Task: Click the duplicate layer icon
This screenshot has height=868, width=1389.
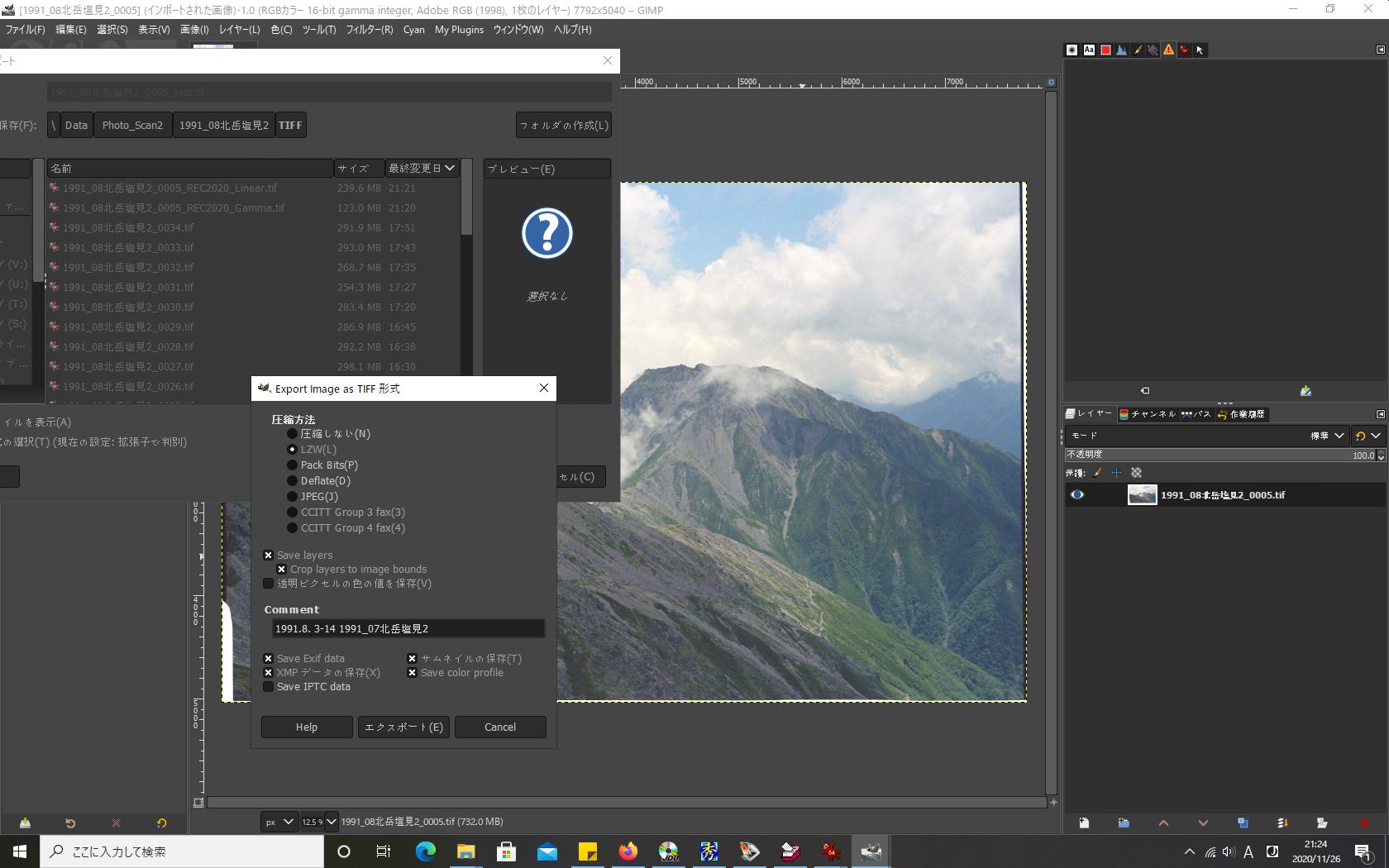Action: pos(1243,823)
